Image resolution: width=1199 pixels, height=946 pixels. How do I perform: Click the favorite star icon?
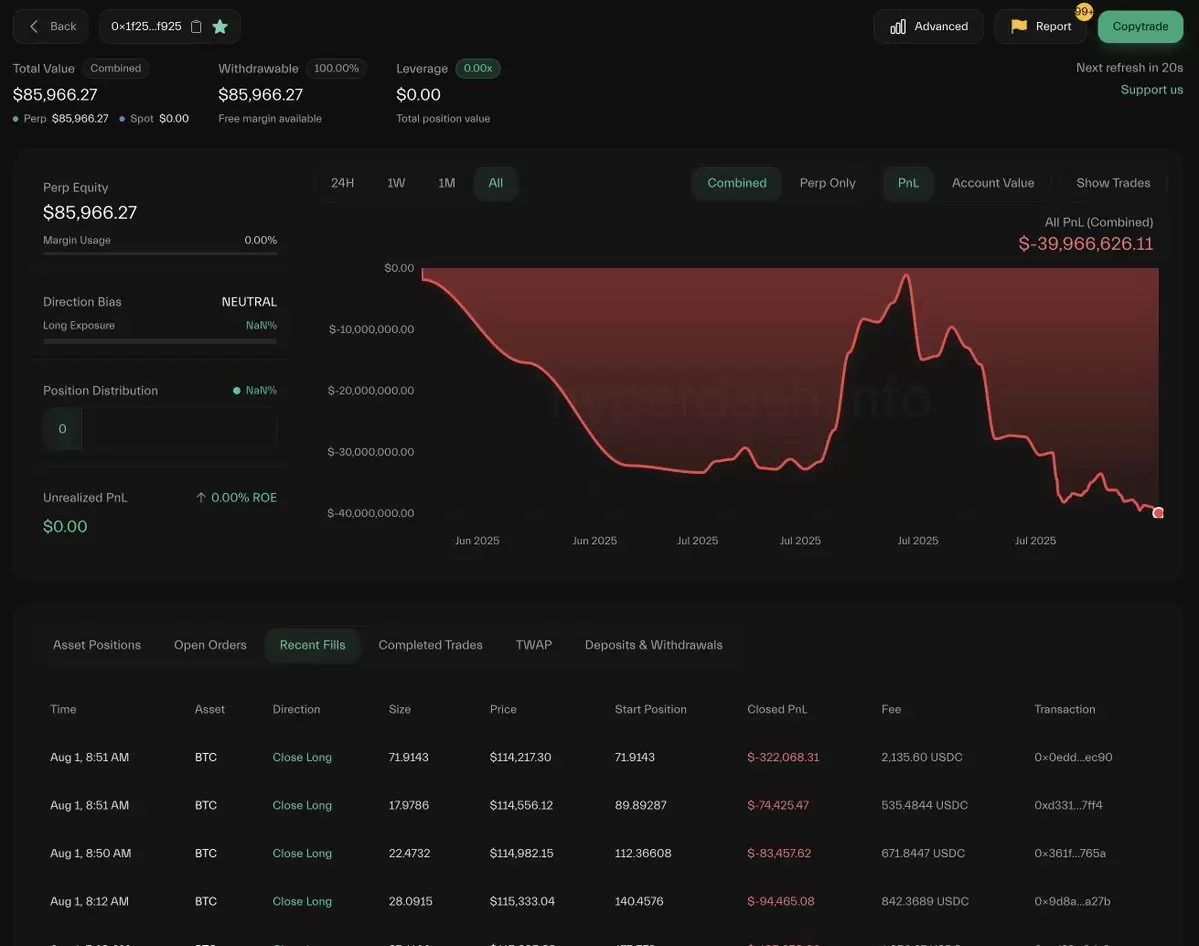(x=220, y=27)
